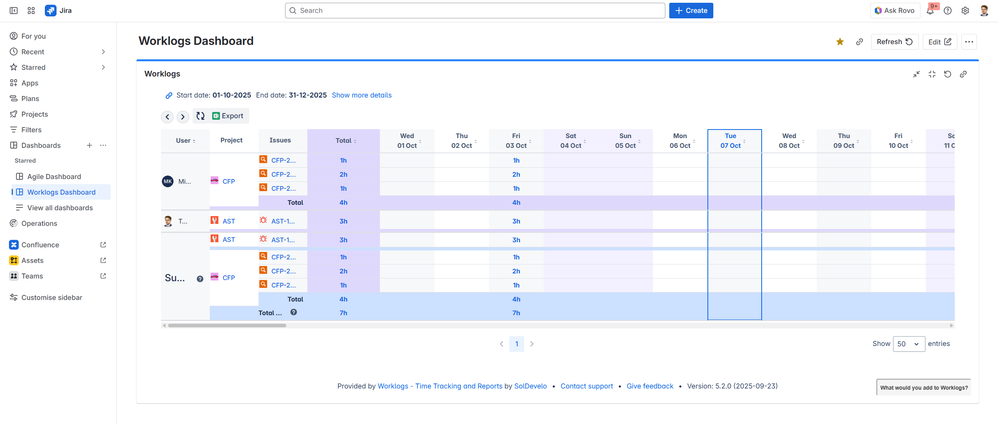This screenshot has height=424, width=998.
Task: Copy dashboard link beside the star
Action: (x=859, y=42)
